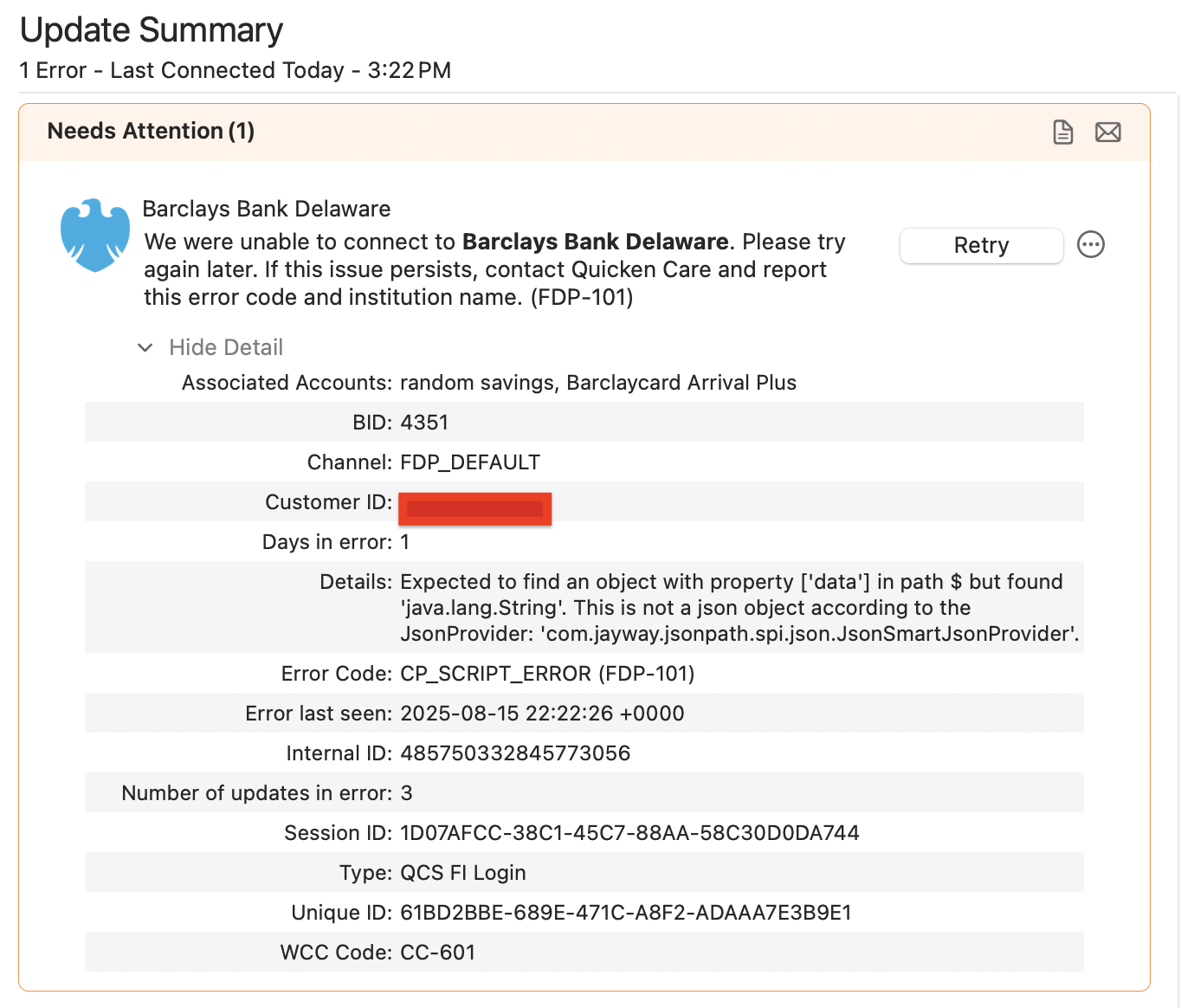Click the Needs Attention (1) header
Viewport: 1181px width, 1008px height.
point(151,132)
